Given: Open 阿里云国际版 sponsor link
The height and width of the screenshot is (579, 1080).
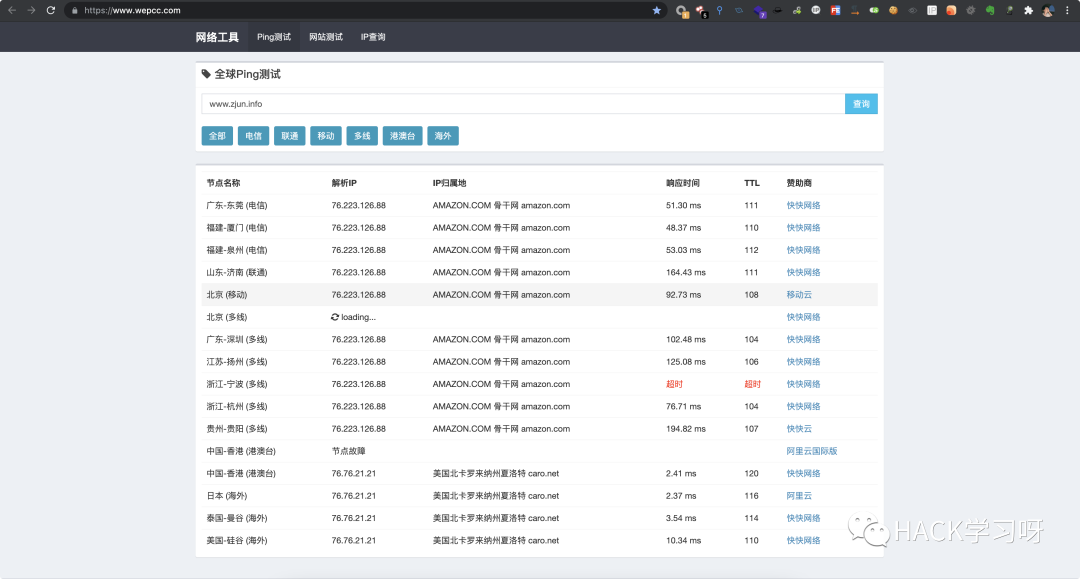Looking at the screenshot, I should (x=811, y=451).
